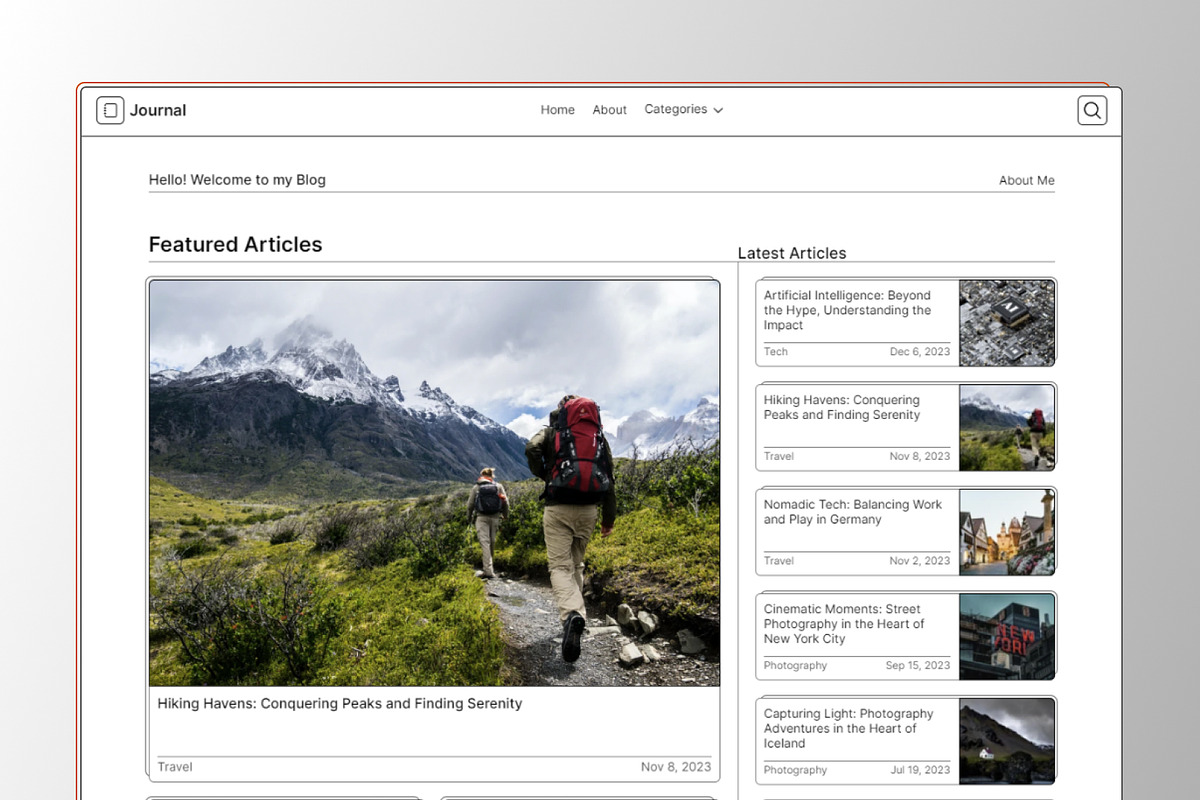Click the date Jul 19, 2023
The width and height of the screenshot is (1200, 800).
click(920, 770)
